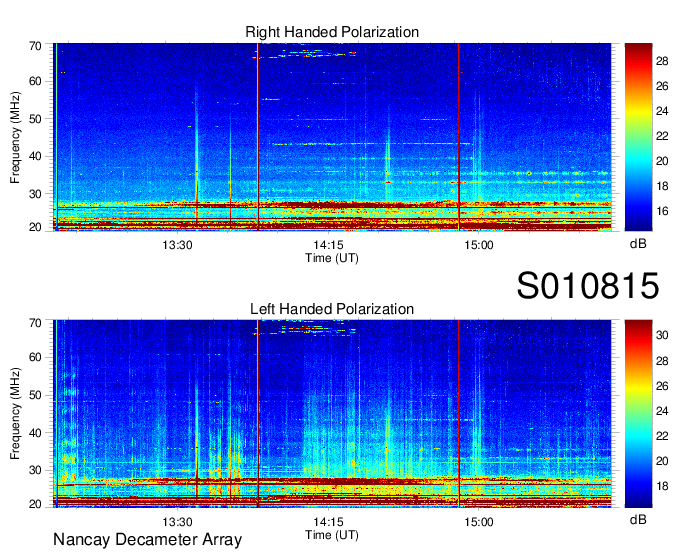Click the 14:15 tick label on top plot
Viewport: 680px width, 552px height.
(328, 245)
